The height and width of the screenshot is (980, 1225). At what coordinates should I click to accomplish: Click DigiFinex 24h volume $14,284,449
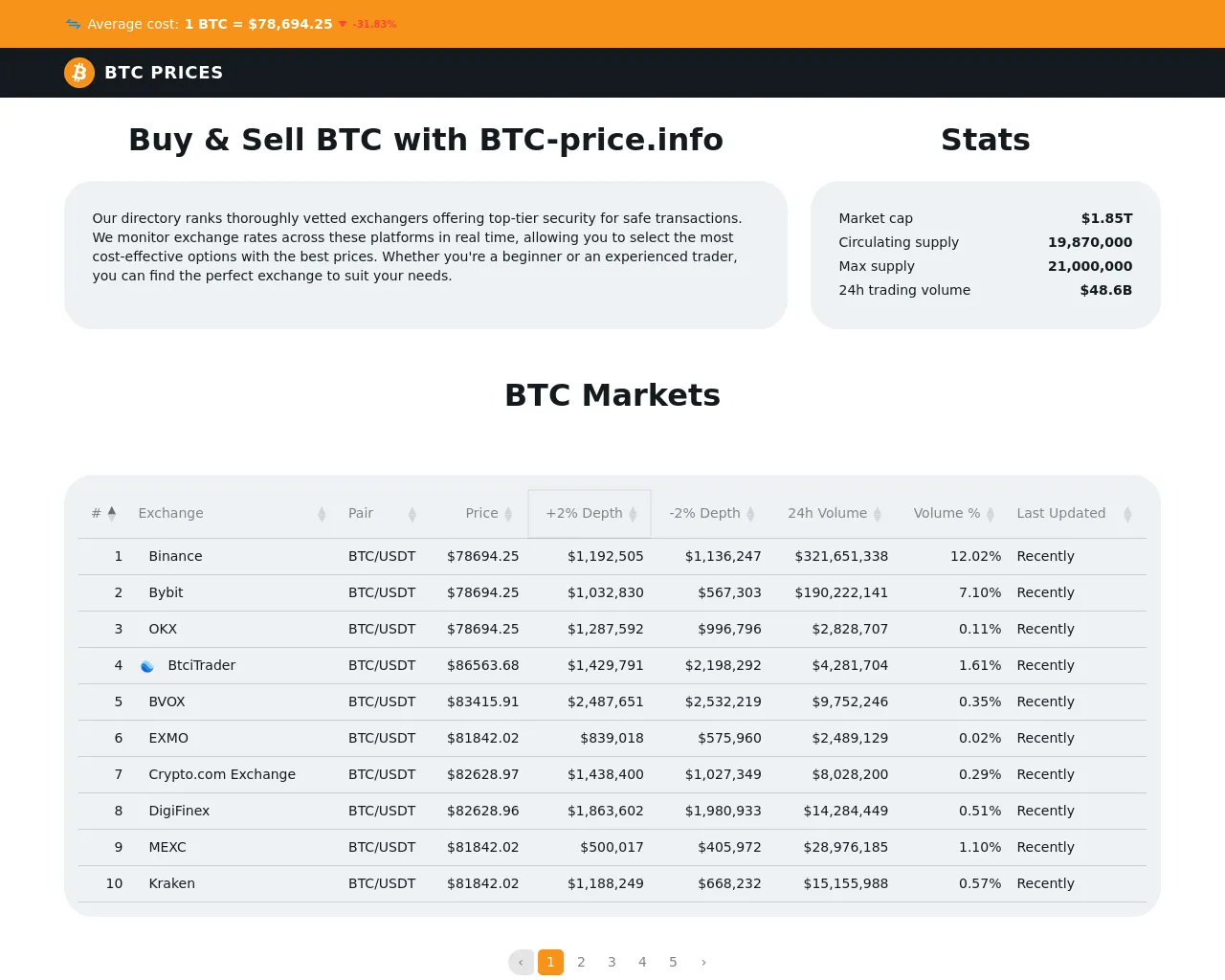[846, 811]
